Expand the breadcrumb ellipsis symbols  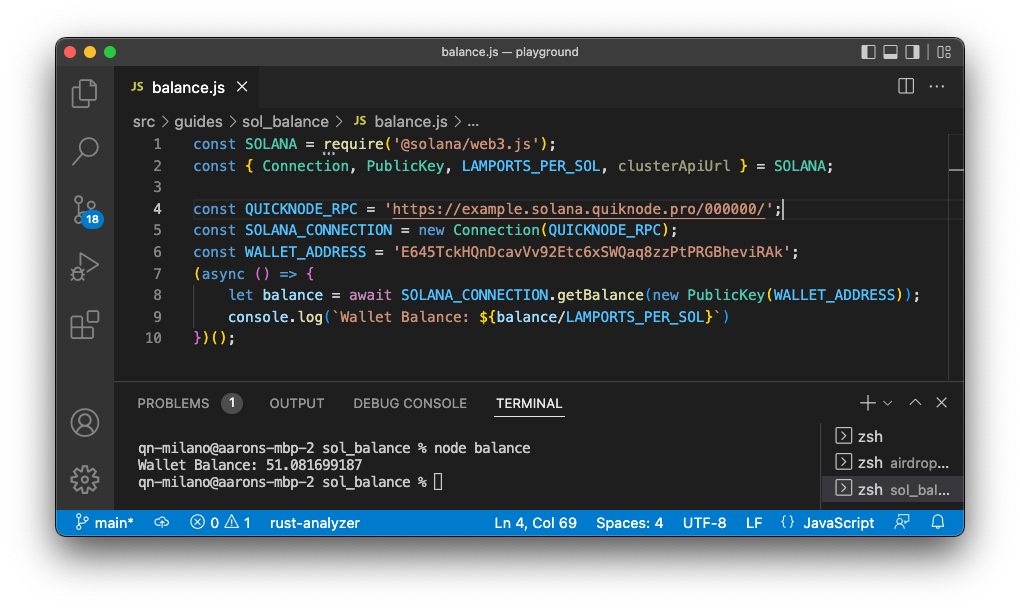click(x=473, y=122)
